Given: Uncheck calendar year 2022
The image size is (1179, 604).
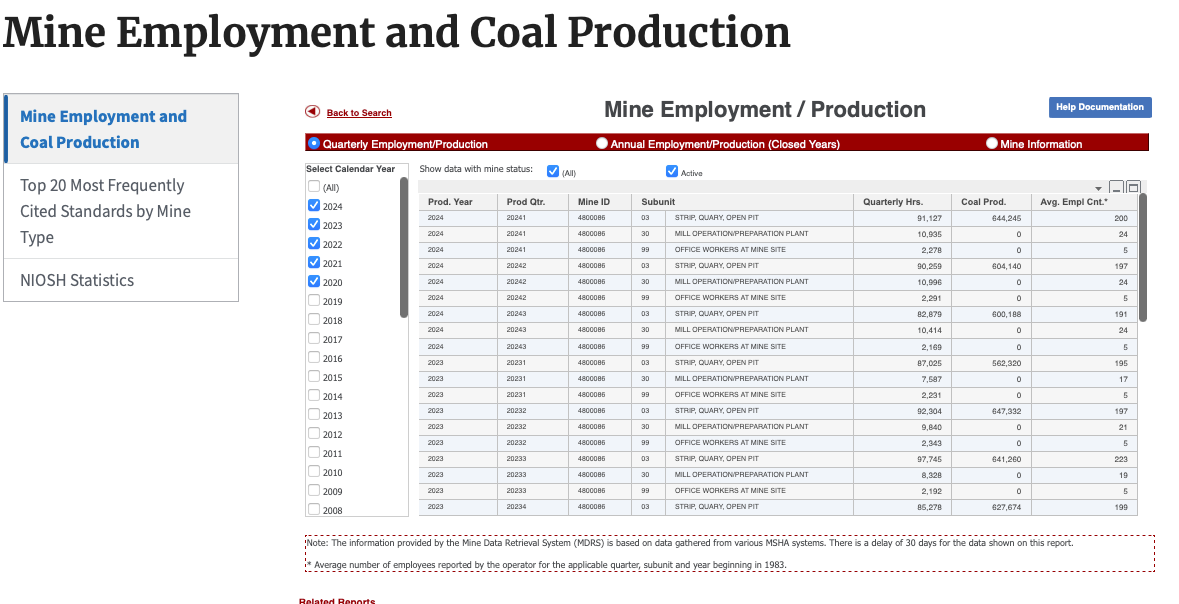Looking at the screenshot, I should pos(314,243).
